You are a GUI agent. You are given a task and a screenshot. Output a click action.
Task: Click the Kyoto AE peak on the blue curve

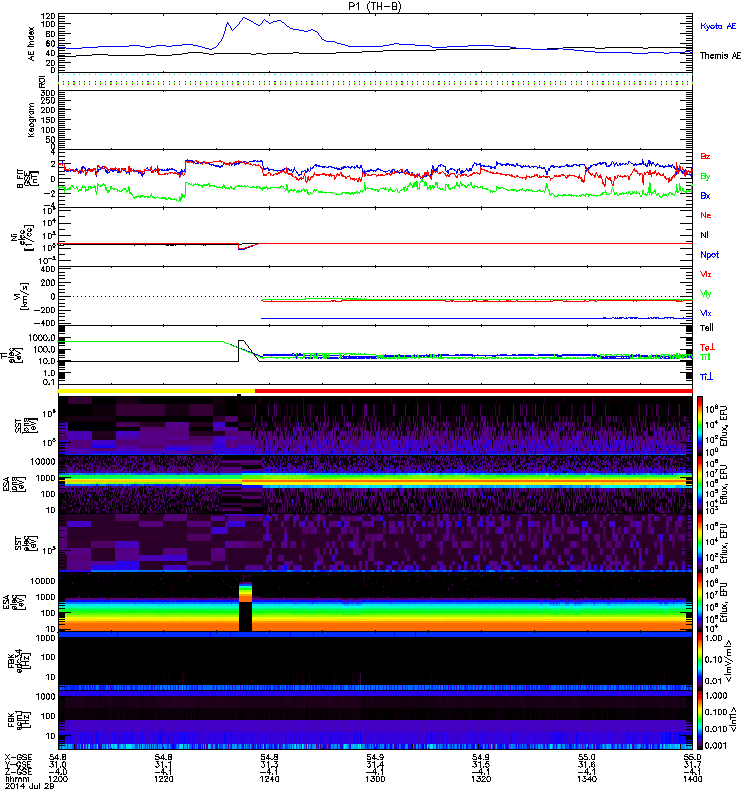pyautogui.click(x=244, y=18)
